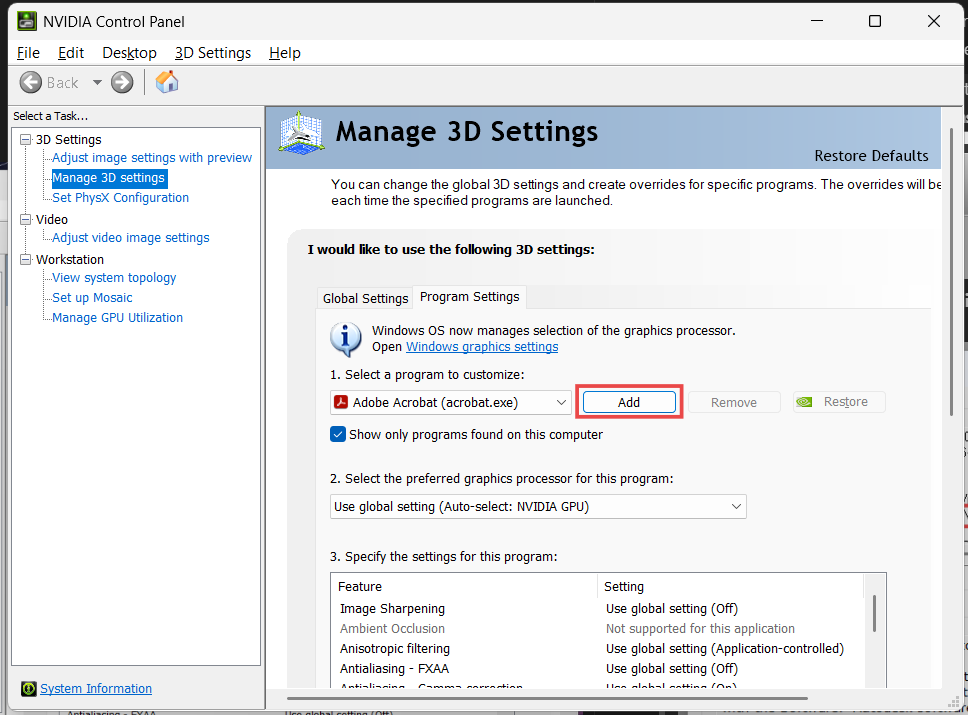Open the Desktop menu
Viewport: 968px width, 715px height.
click(129, 53)
